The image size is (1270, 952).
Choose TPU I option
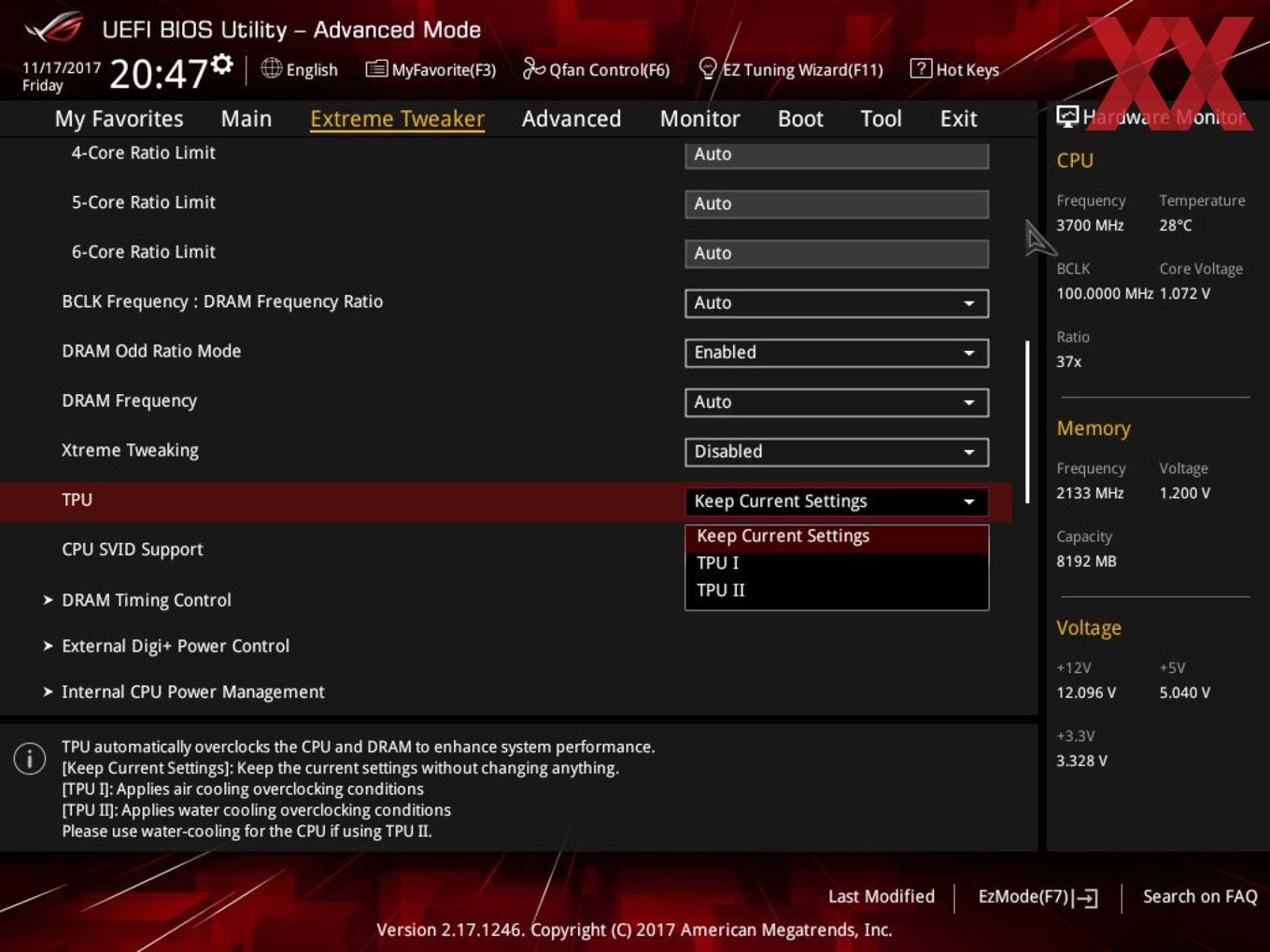click(x=837, y=563)
